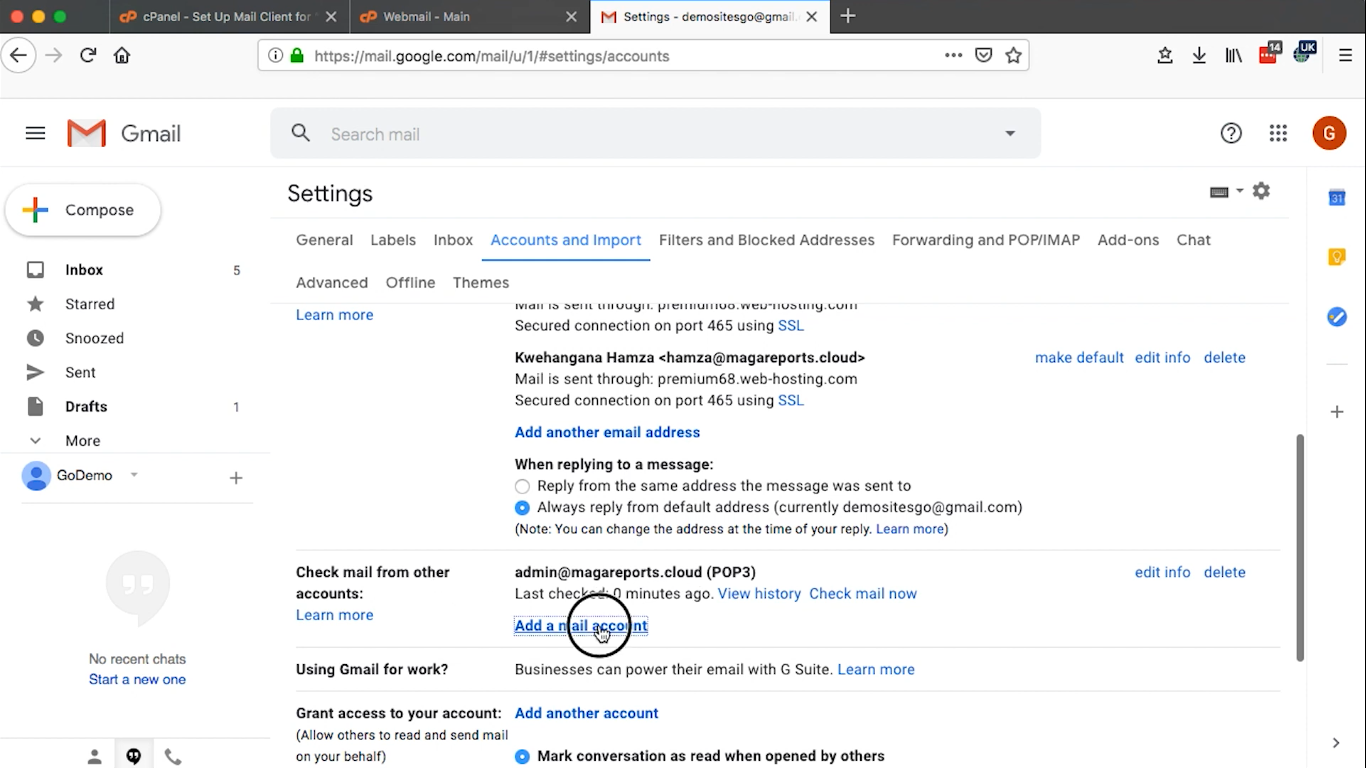Viewport: 1366px width, 768px height.
Task: Click the Firefox reload button
Action: (88, 56)
